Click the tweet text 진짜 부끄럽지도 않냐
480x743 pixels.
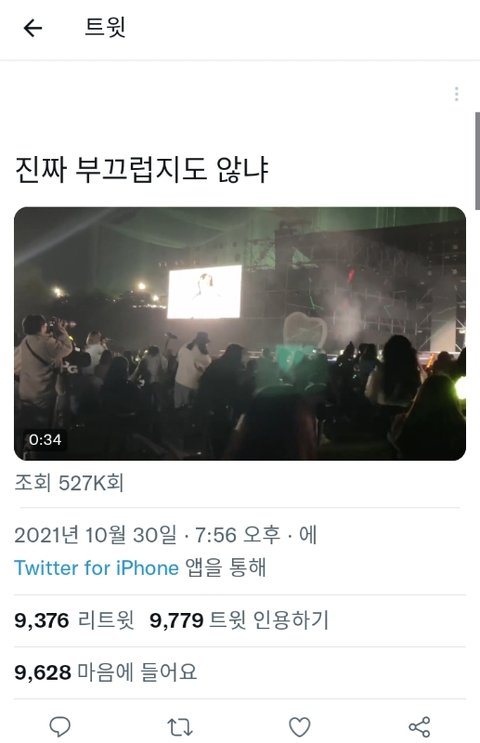pyautogui.click(x=142, y=169)
